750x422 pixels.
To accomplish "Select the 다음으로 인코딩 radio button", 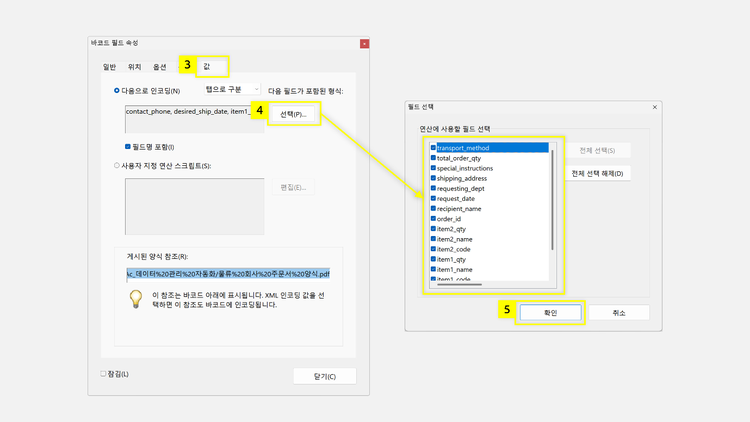I will 117,90.
